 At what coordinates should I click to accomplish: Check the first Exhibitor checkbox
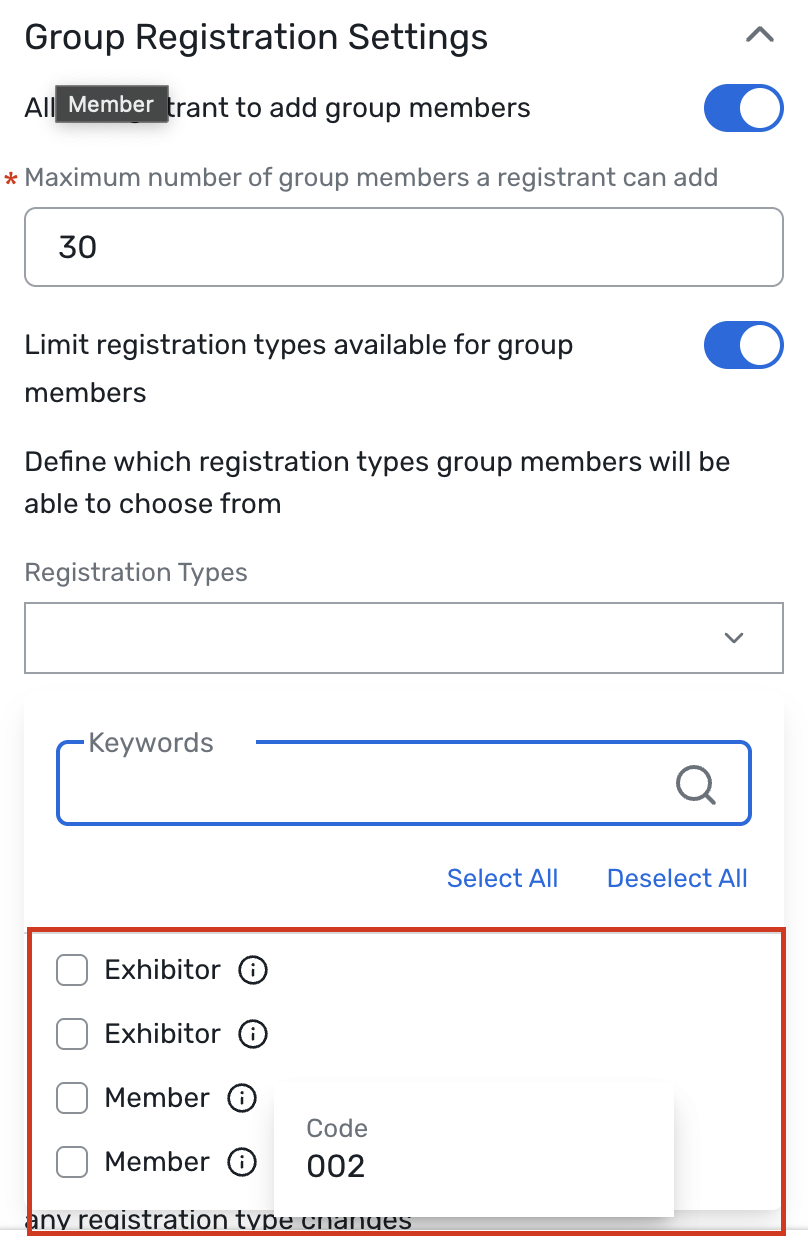72,970
